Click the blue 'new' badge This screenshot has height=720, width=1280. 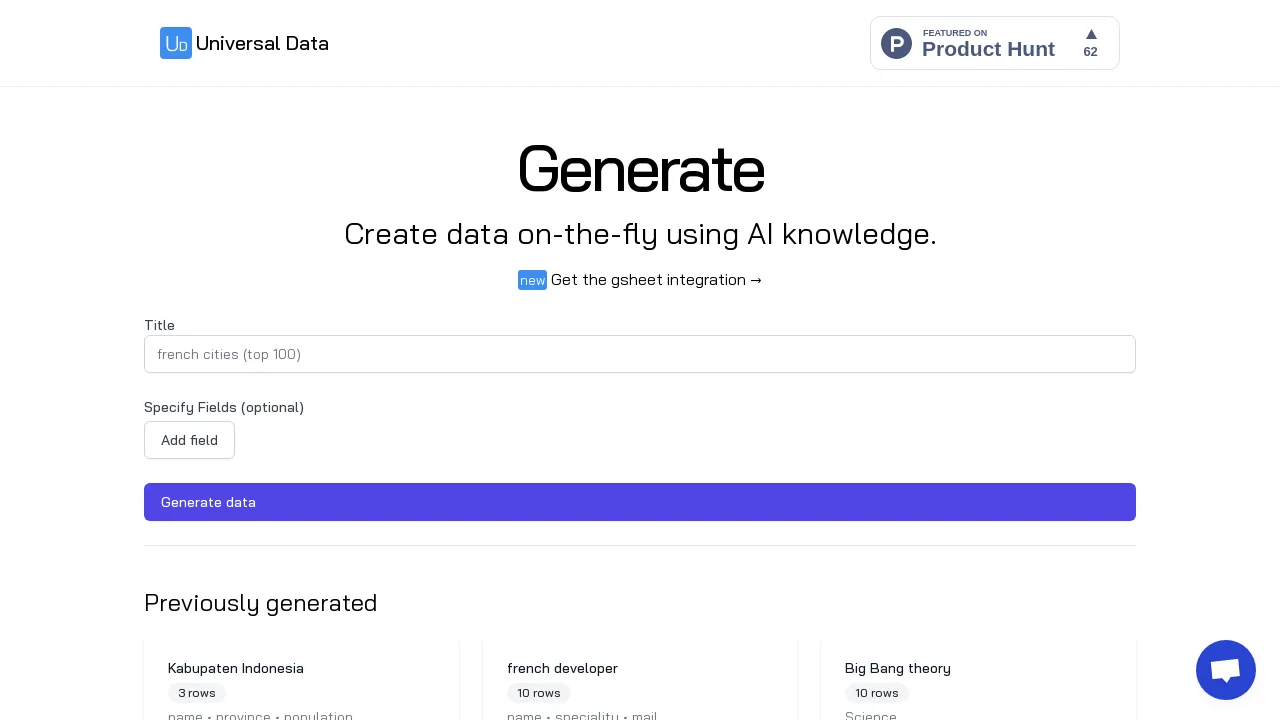coord(532,280)
